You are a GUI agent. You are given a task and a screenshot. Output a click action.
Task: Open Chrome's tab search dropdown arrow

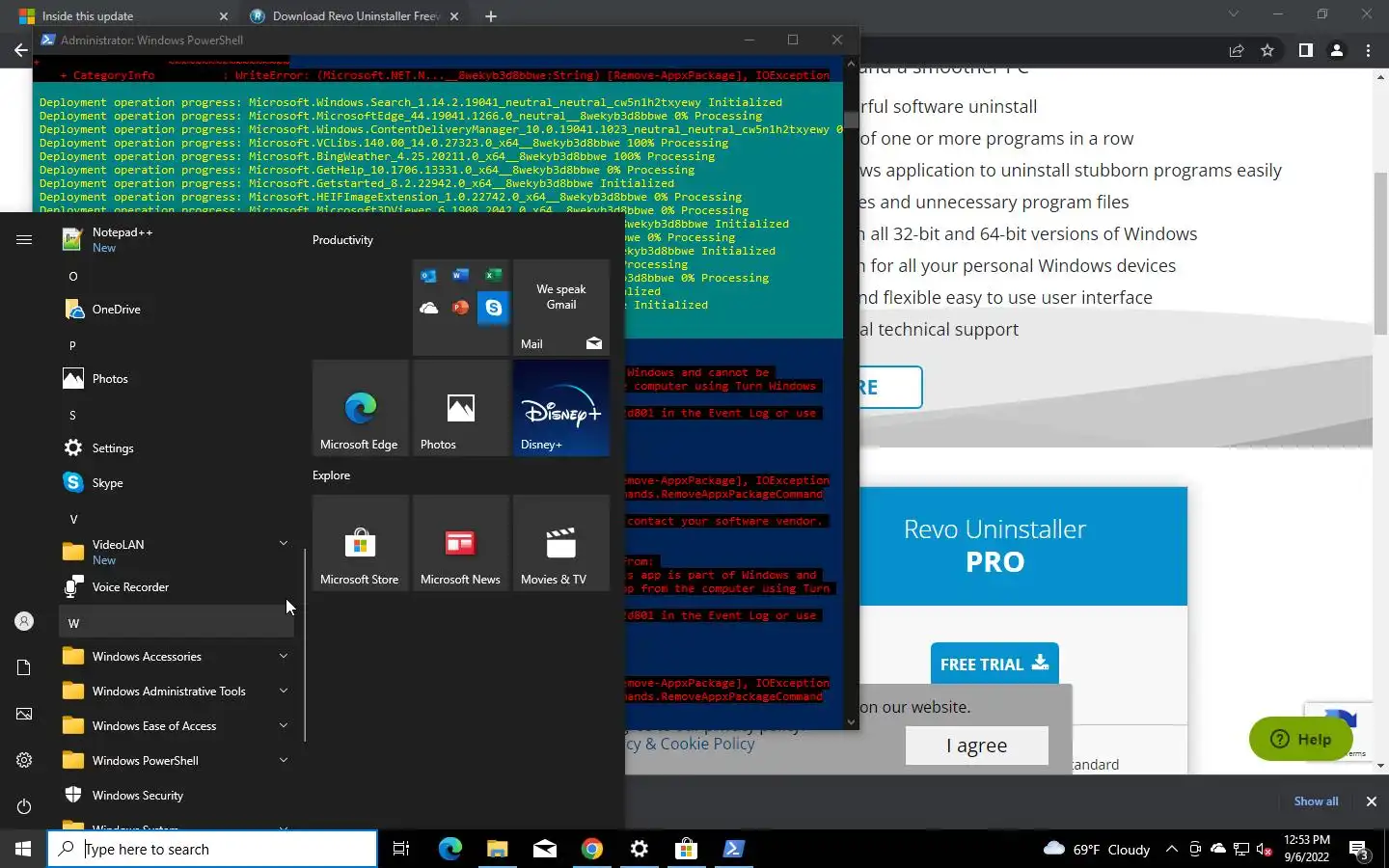[1233, 14]
